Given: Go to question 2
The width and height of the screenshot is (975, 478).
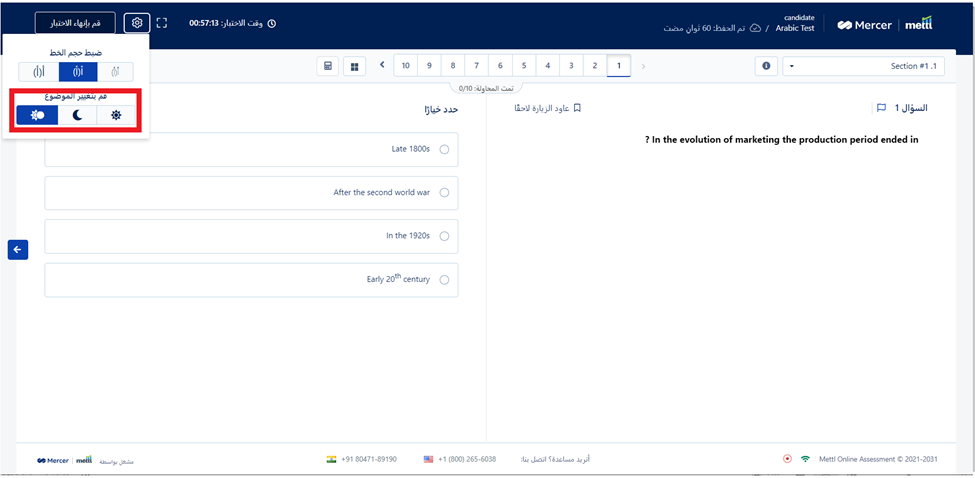Looking at the screenshot, I should [595, 65].
